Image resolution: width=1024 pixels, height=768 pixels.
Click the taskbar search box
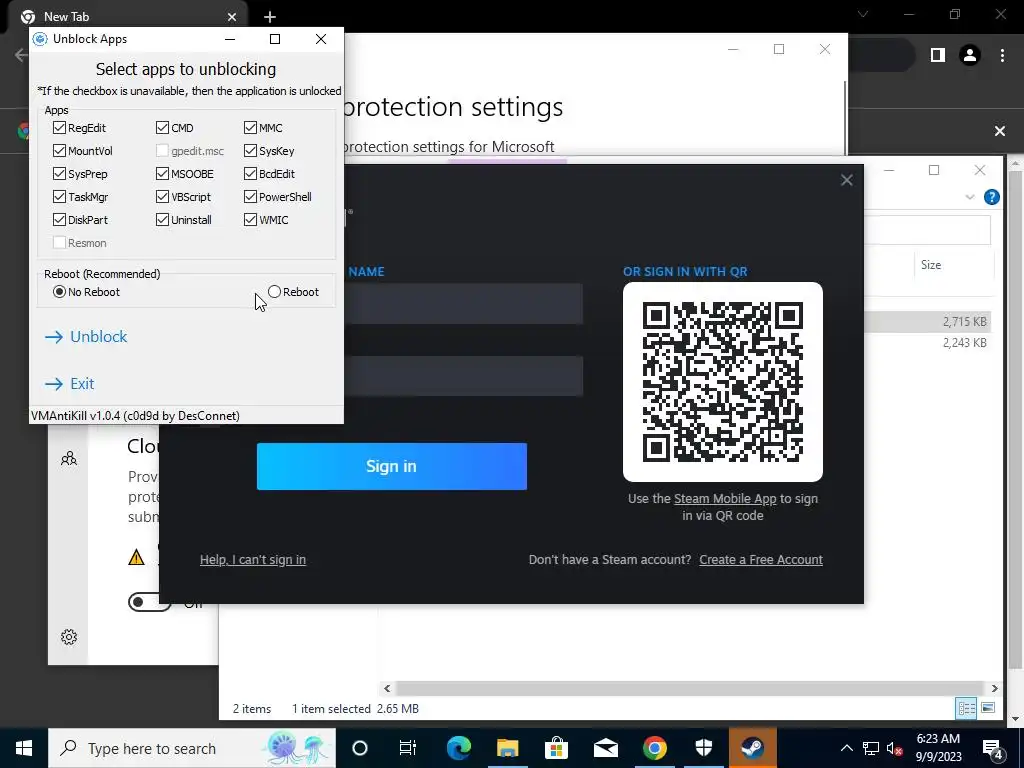coord(192,748)
